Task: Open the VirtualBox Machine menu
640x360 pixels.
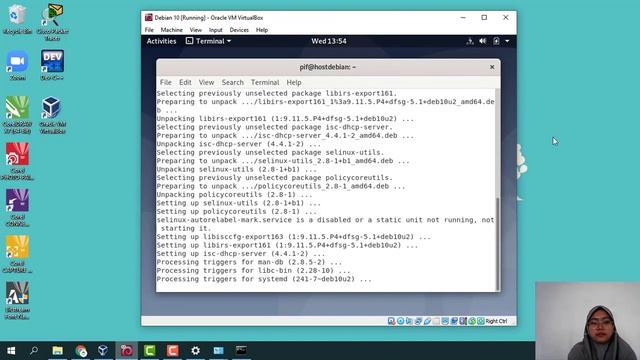Action: point(171,30)
